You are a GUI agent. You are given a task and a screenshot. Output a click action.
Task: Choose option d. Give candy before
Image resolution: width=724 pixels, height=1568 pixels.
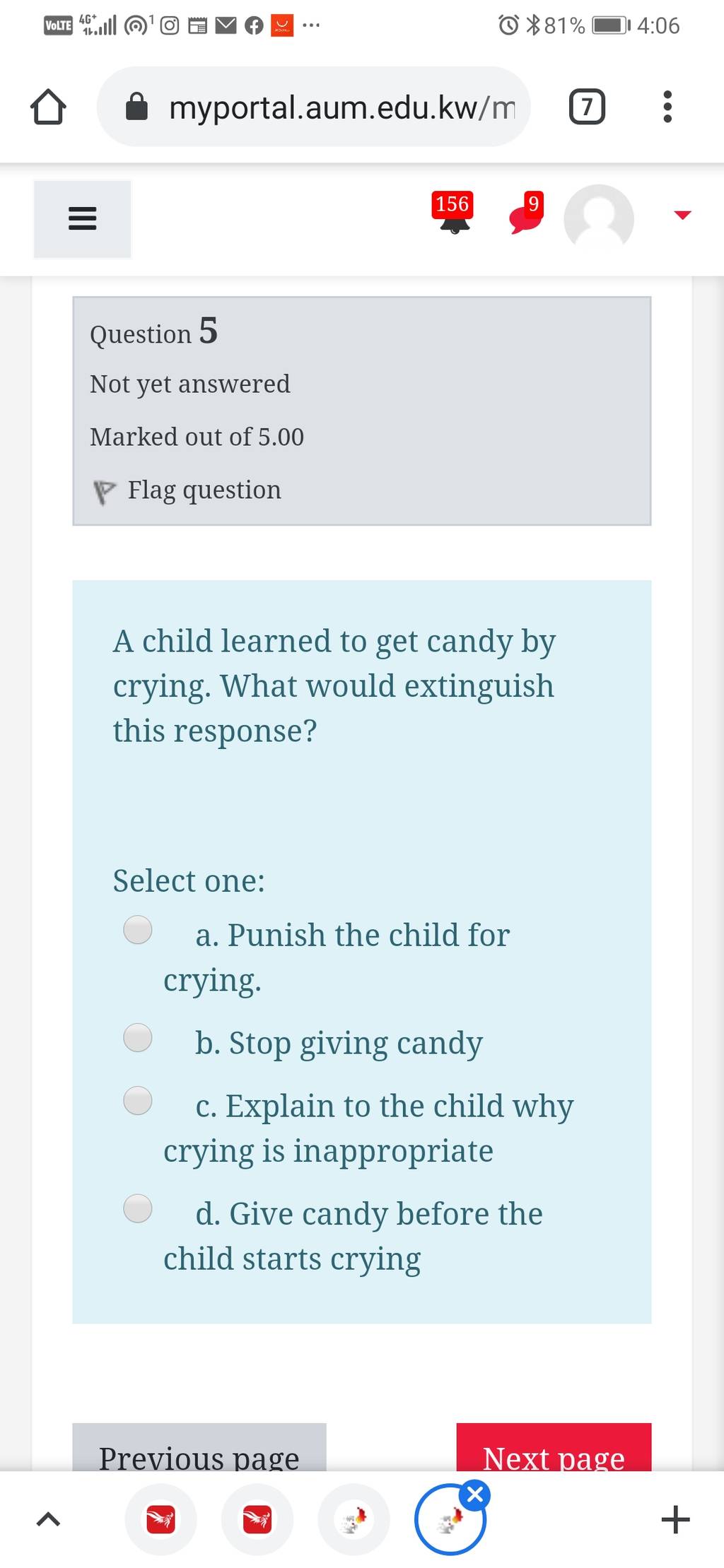138,1208
